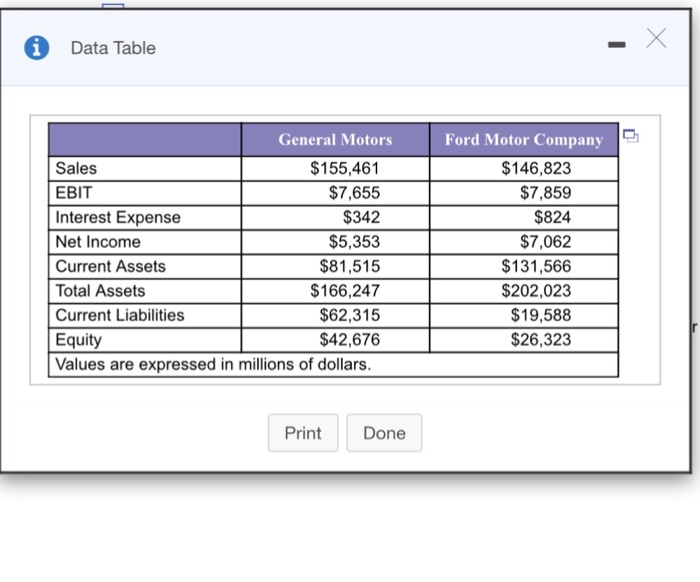Screen dimensions: 700x582
Task: Select Ford current liabilities $19,588
Action: (x=541, y=315)
